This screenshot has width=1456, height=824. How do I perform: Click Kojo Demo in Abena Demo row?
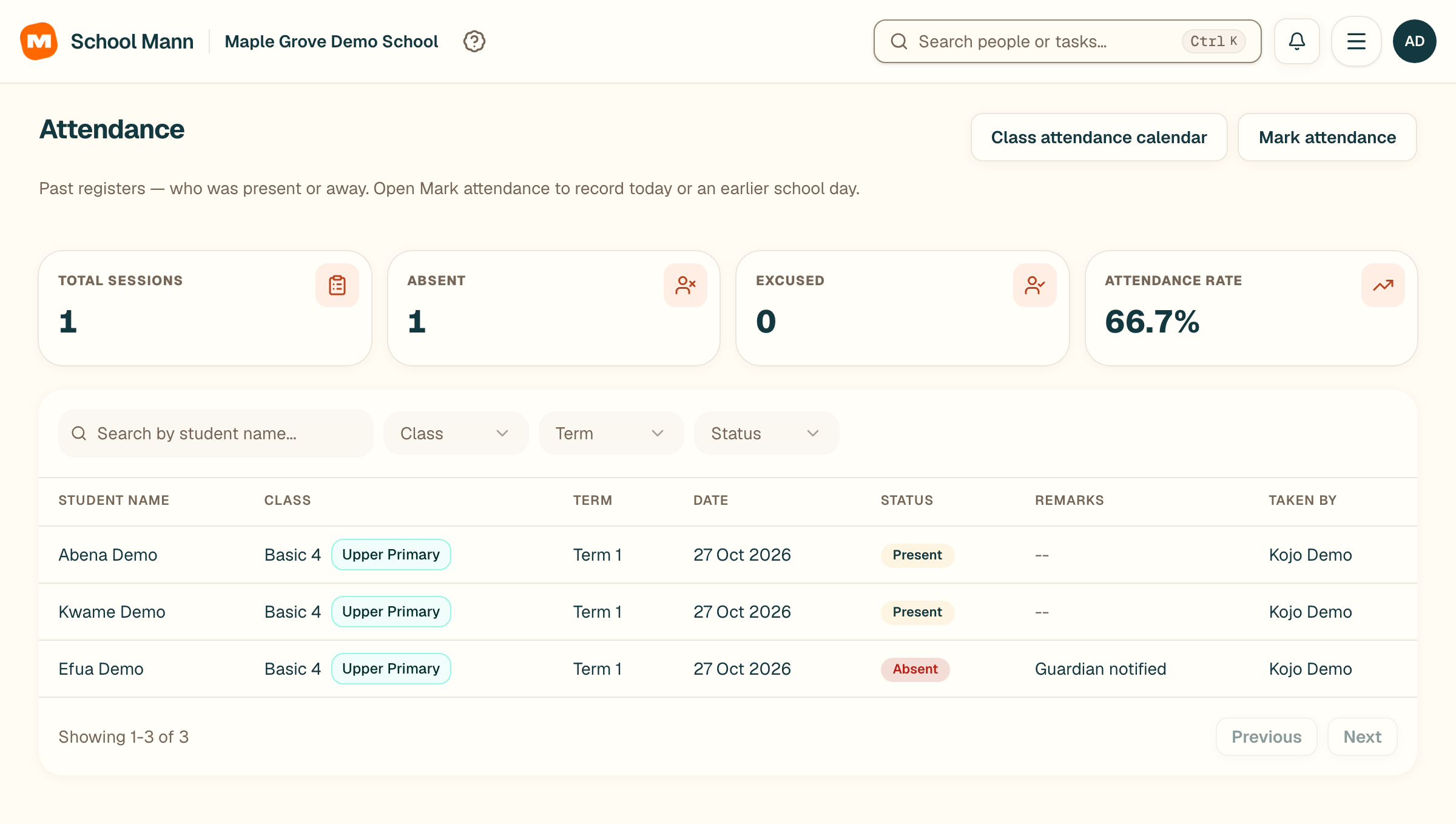click(1310, 555)
